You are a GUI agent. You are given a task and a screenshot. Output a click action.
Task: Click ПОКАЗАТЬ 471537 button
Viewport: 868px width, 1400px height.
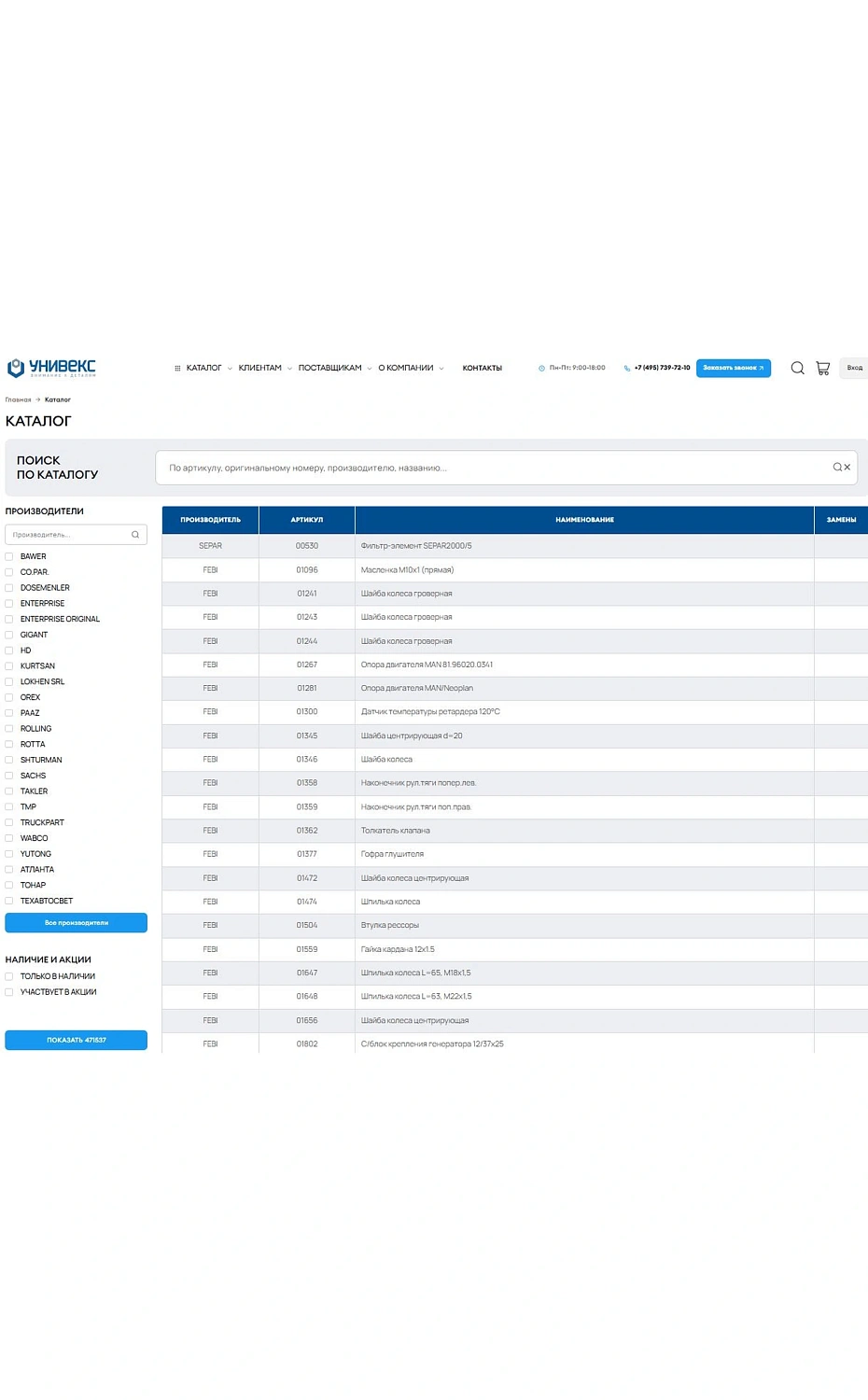point(77,1040)
